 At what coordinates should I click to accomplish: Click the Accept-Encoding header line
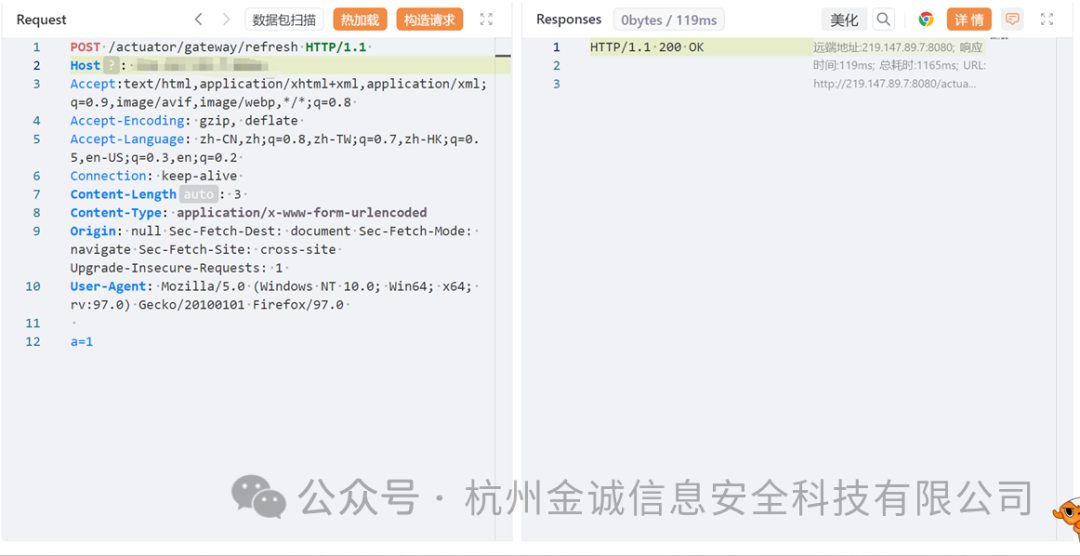pos(184,121)
